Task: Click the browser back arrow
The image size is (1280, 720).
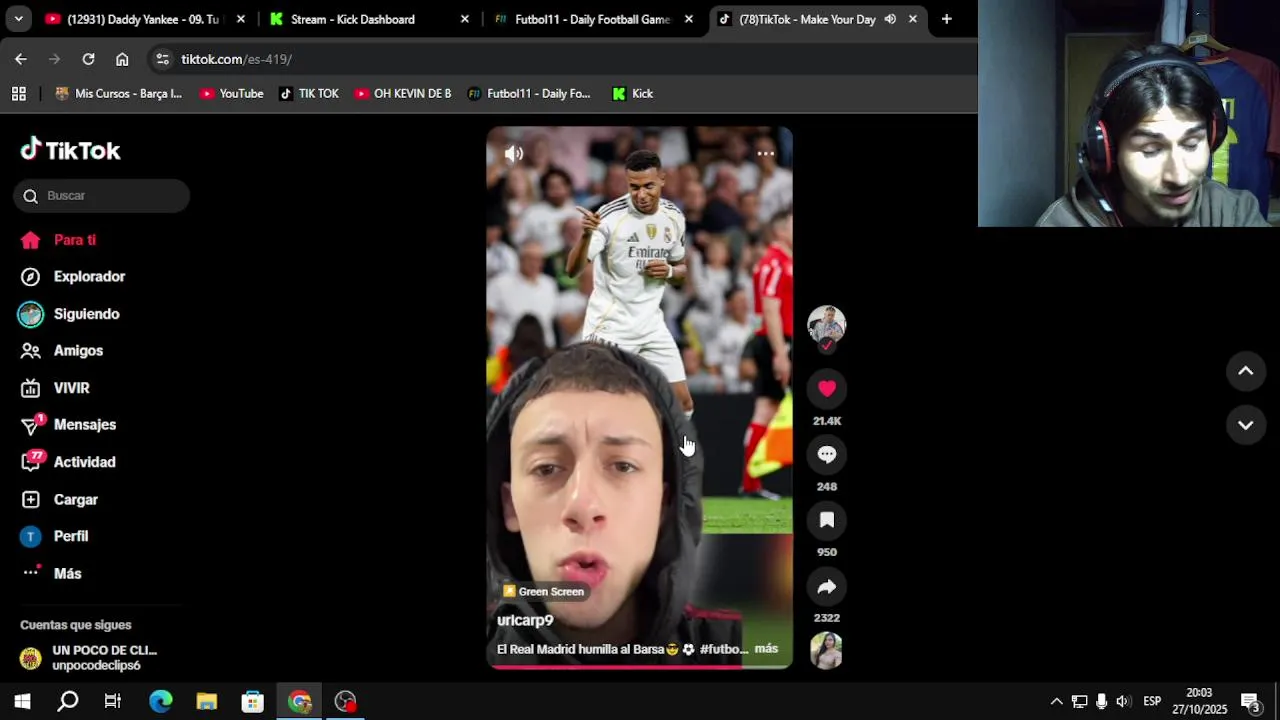Action: pos(21,59)
